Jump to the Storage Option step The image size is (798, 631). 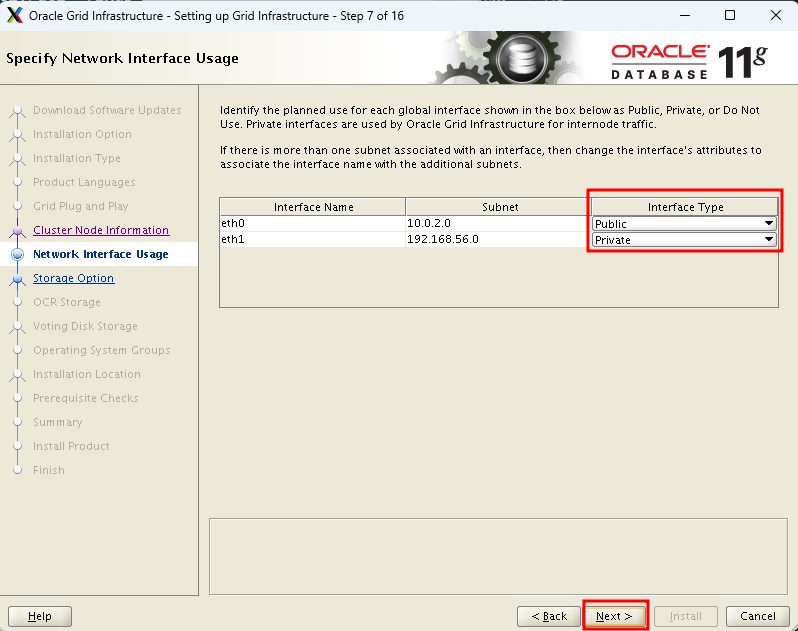pos(74,278)
